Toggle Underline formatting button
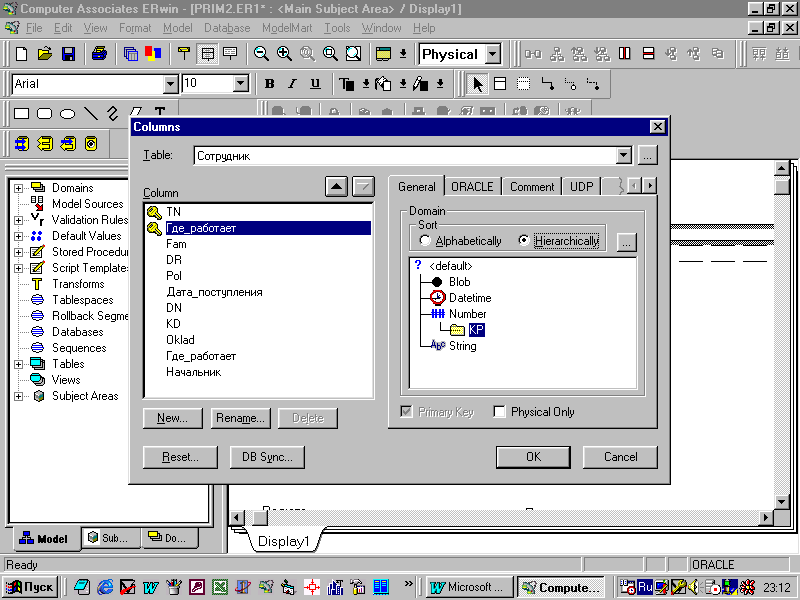The width and height of the screenshot is (800, 600). click(x=315, y=84)
